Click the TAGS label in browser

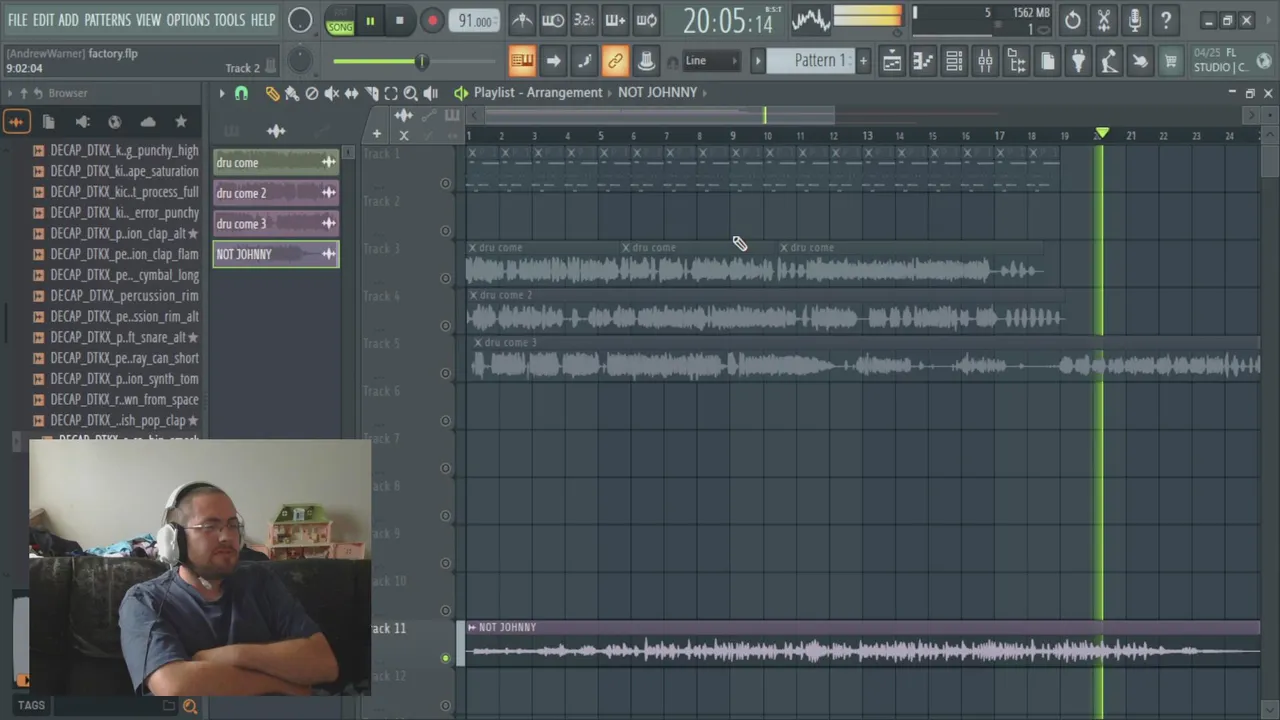31,705
